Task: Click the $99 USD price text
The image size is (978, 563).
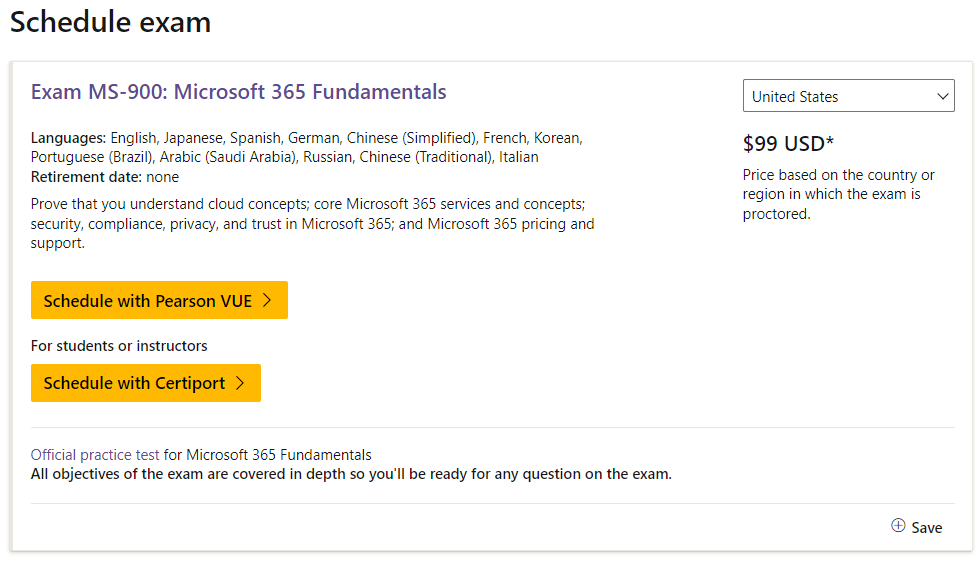Action: [x=788, y=144]
